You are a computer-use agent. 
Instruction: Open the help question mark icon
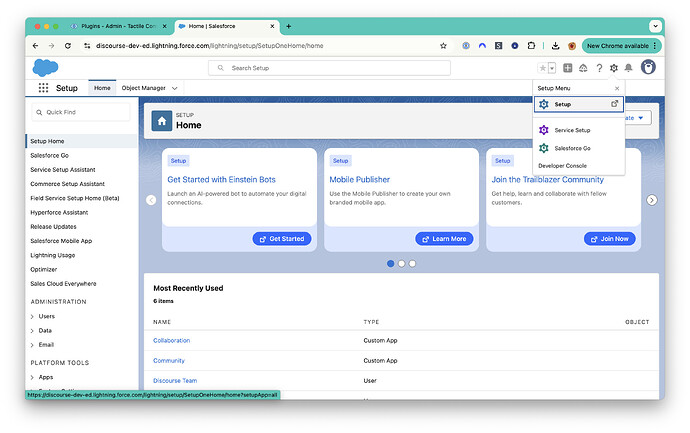pyautogui.click(x=599, y=68)
